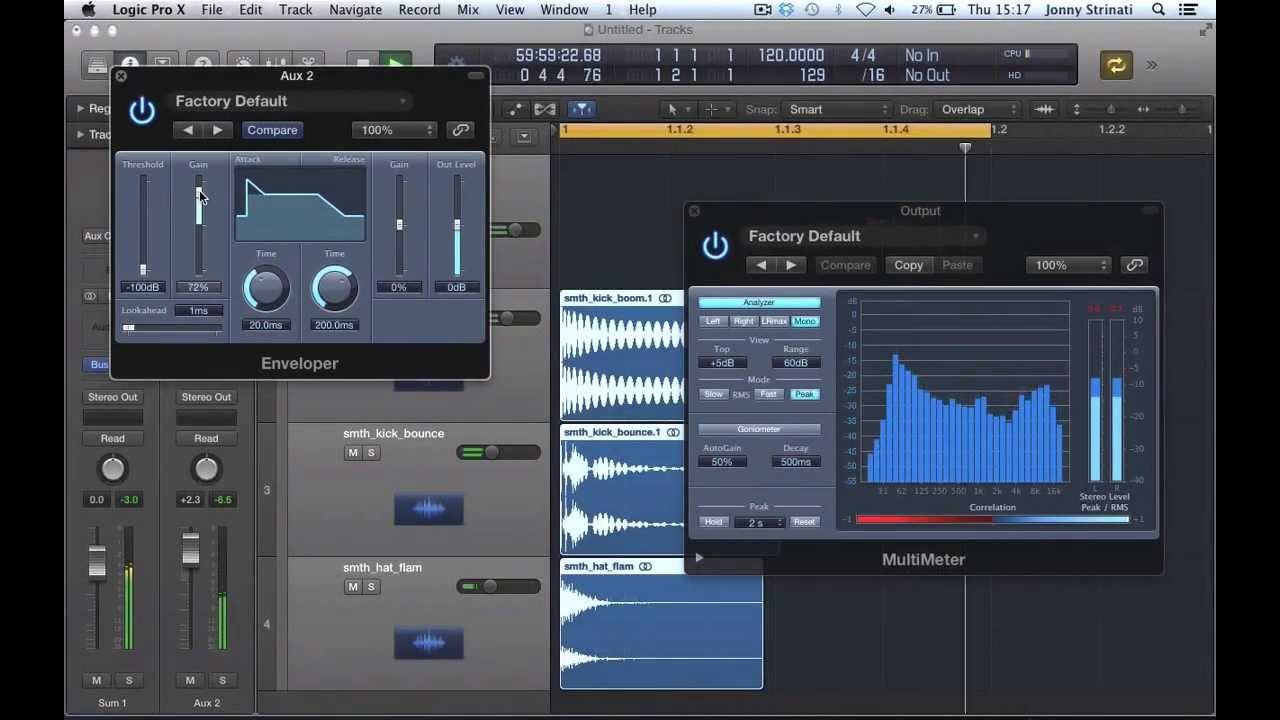Open the Track menu
This screenshot has height=720, width=1280.
296,10
